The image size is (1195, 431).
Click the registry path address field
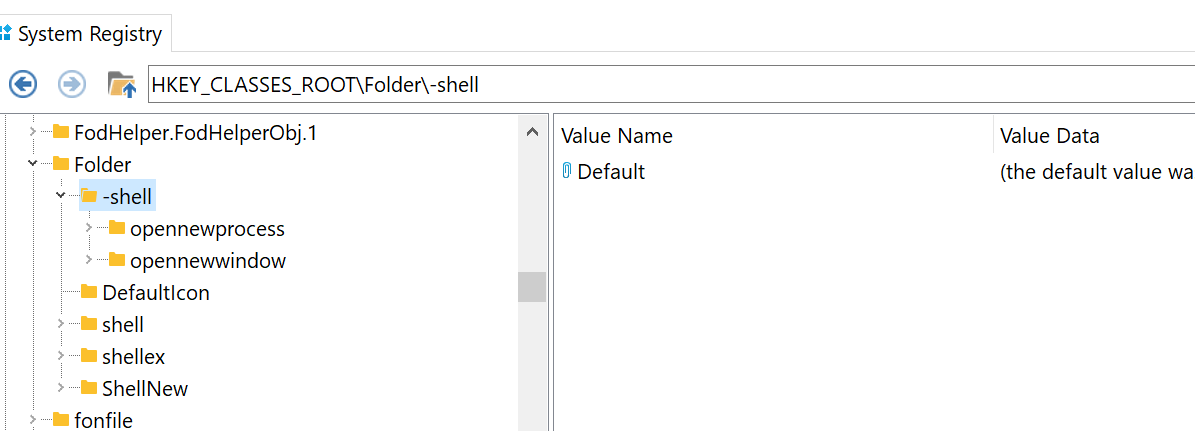[671, 85]
